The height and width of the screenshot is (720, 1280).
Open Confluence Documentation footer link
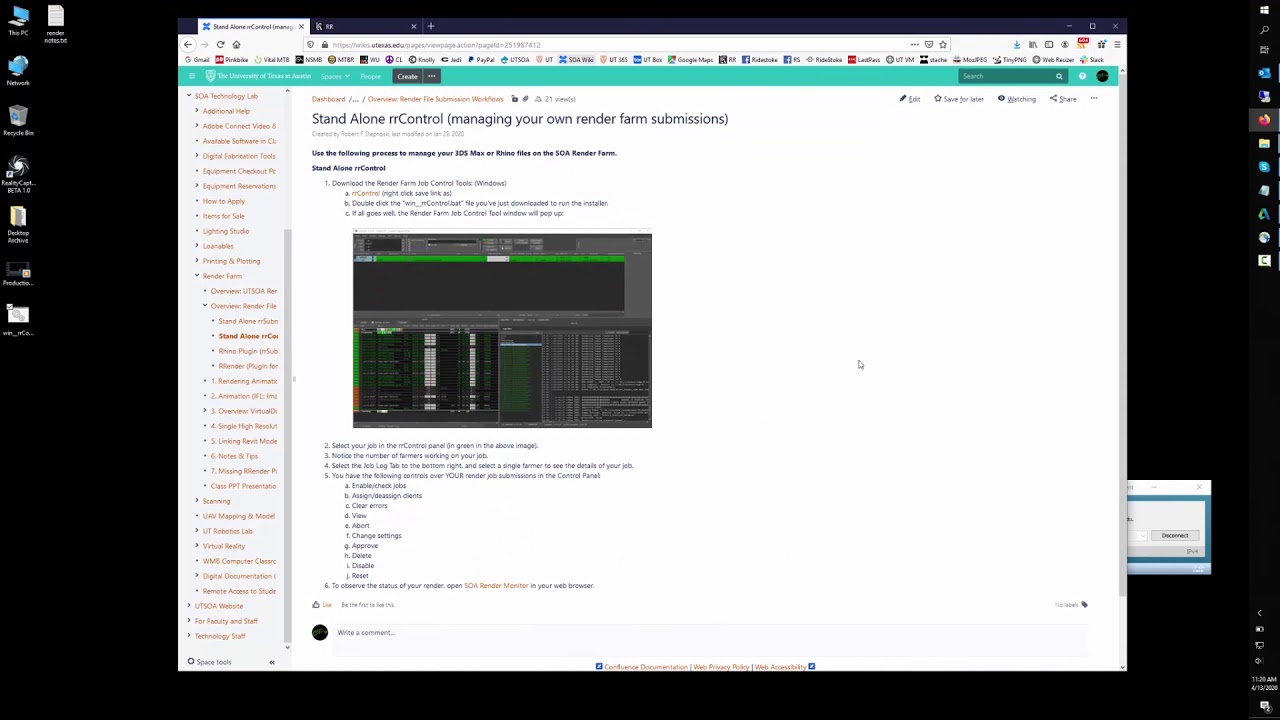(646, 667)
